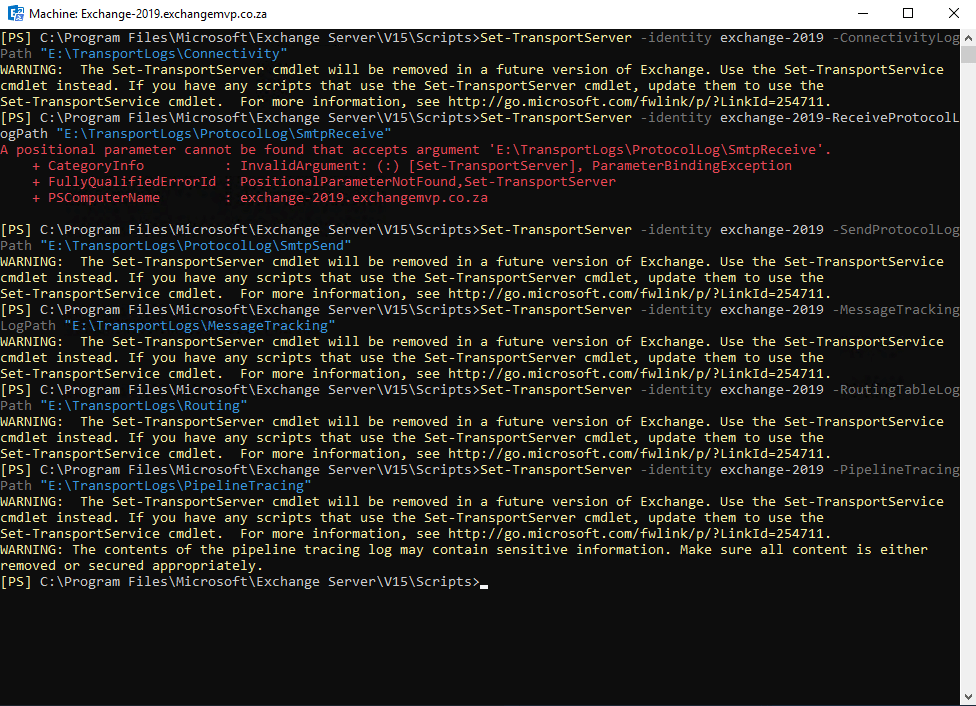Close the Exchange-2019 shell window
The image size is (976, 706).
pyautogui.click(x=954, y=13)
